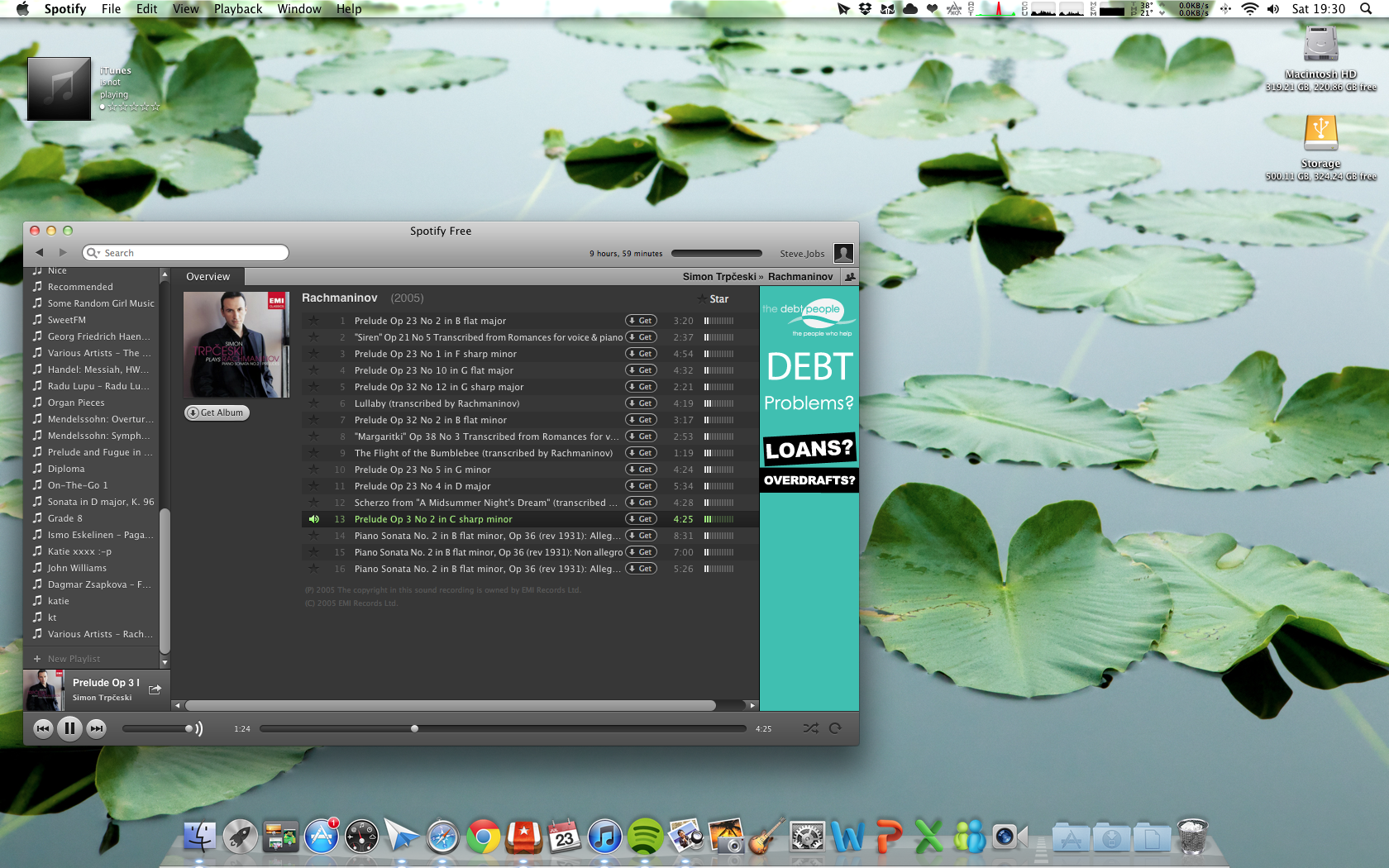Seek on the track progress bar
This screenshot has height=868, width=1389.
click(503, 728)
